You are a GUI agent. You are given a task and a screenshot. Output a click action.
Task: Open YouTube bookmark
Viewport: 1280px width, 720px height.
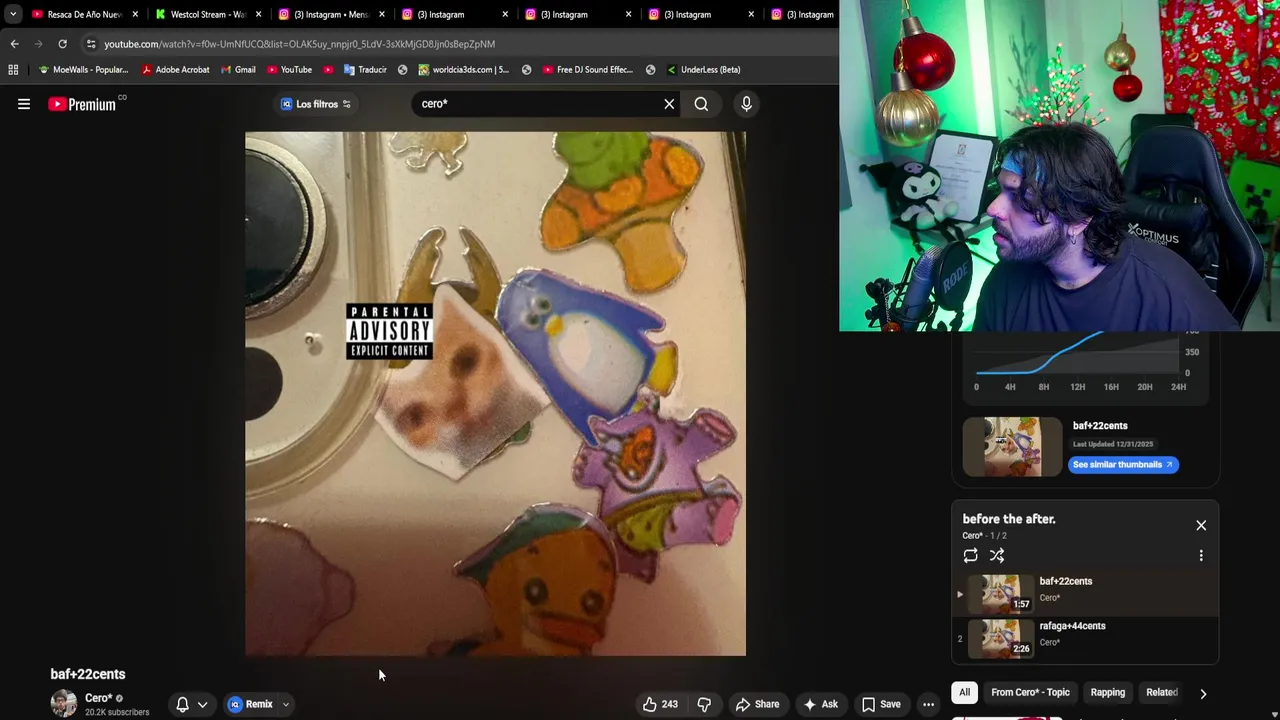coord(289,70)
